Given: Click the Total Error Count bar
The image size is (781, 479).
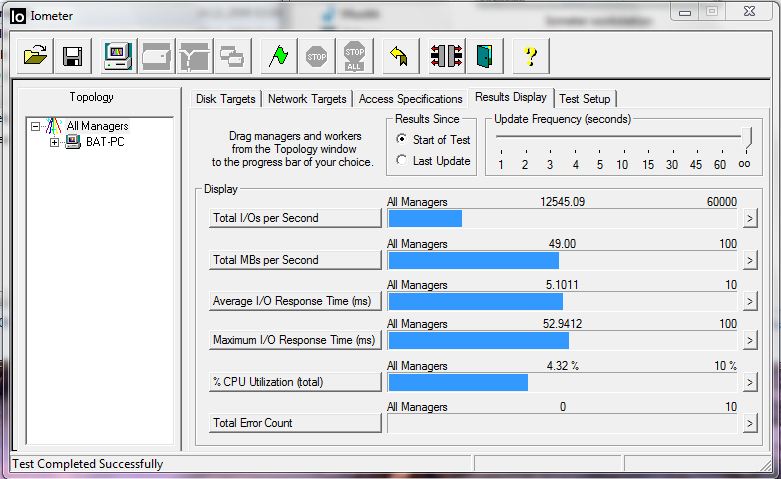Looking at the screenshot, I should (562, 424).
